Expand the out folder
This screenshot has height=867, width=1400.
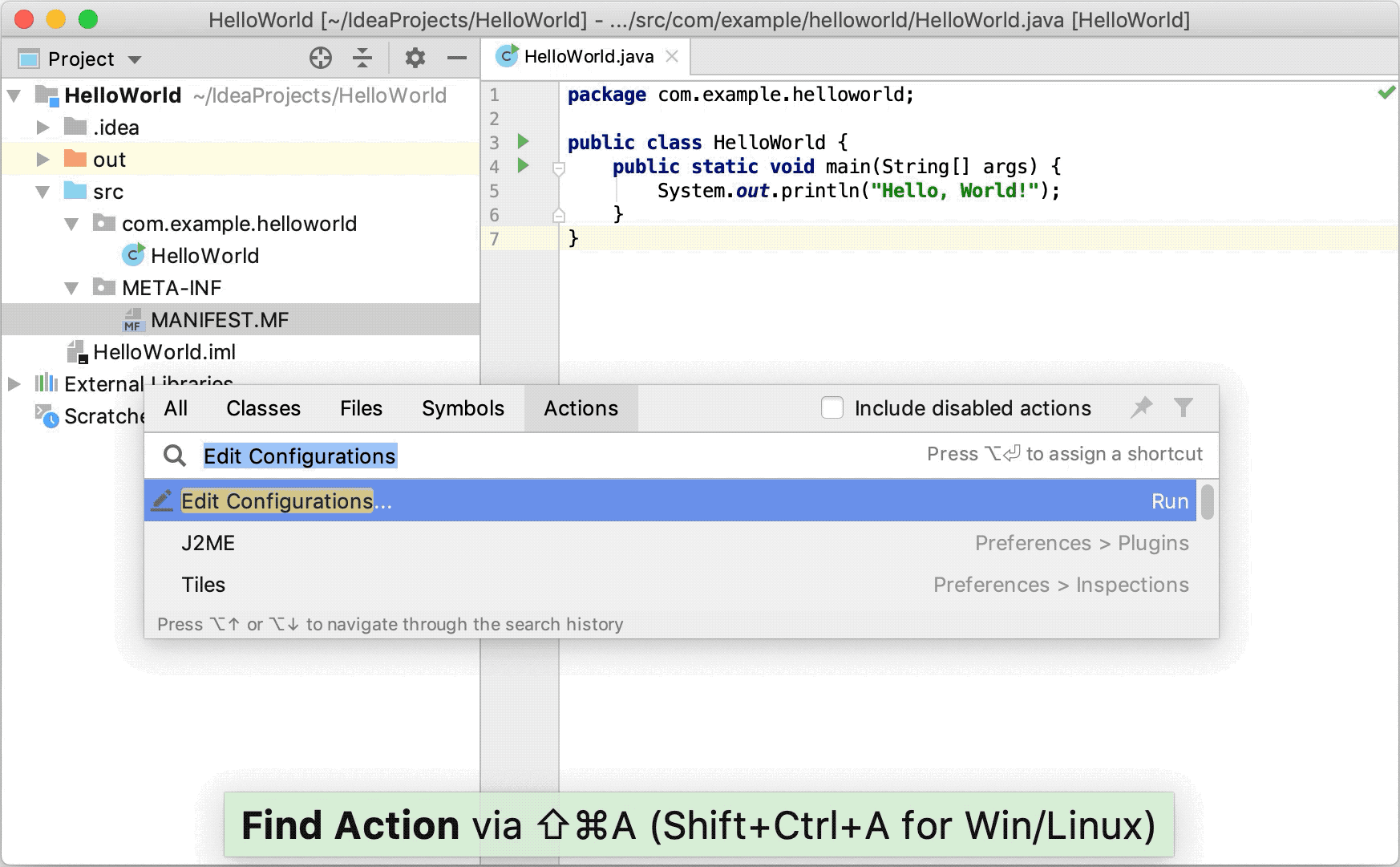click(x=43, y=160)
